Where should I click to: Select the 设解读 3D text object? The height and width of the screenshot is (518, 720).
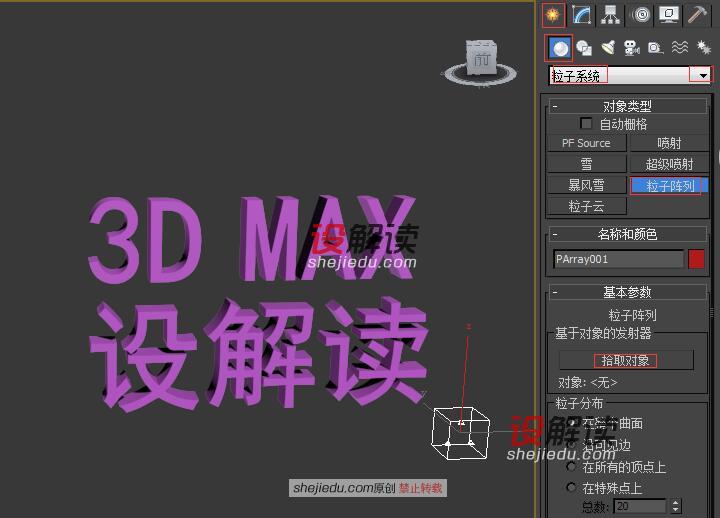258,354
